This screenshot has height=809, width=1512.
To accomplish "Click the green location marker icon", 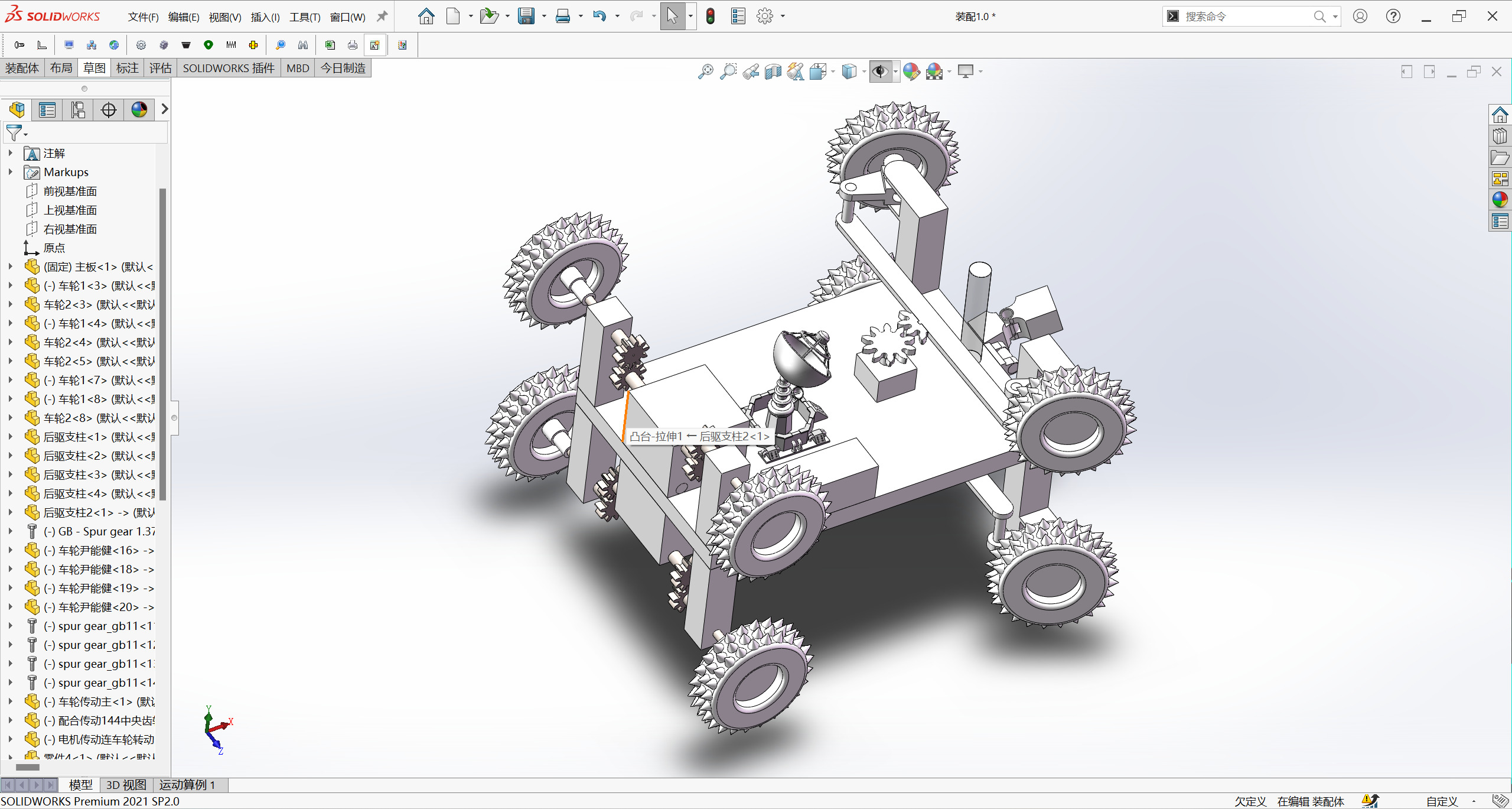I will (x=208, y=45).
